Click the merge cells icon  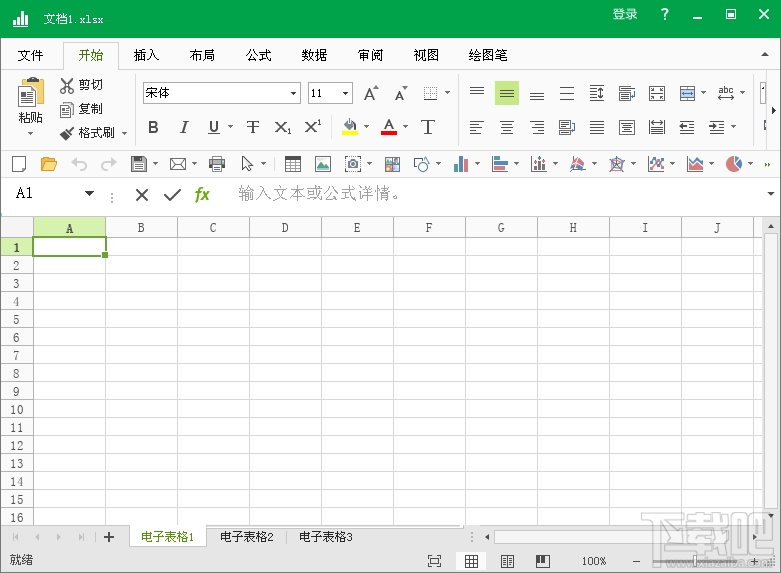tap(687, 93)
